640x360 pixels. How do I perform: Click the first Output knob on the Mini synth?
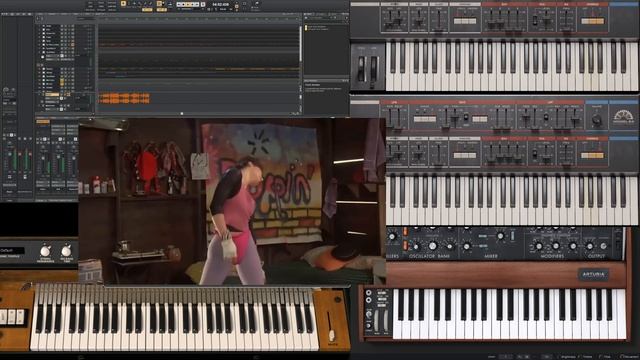[590, 246]
